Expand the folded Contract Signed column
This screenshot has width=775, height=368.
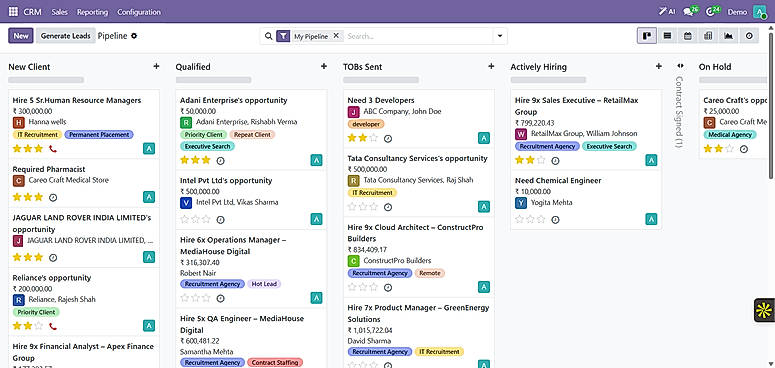(x=680, y=66)
